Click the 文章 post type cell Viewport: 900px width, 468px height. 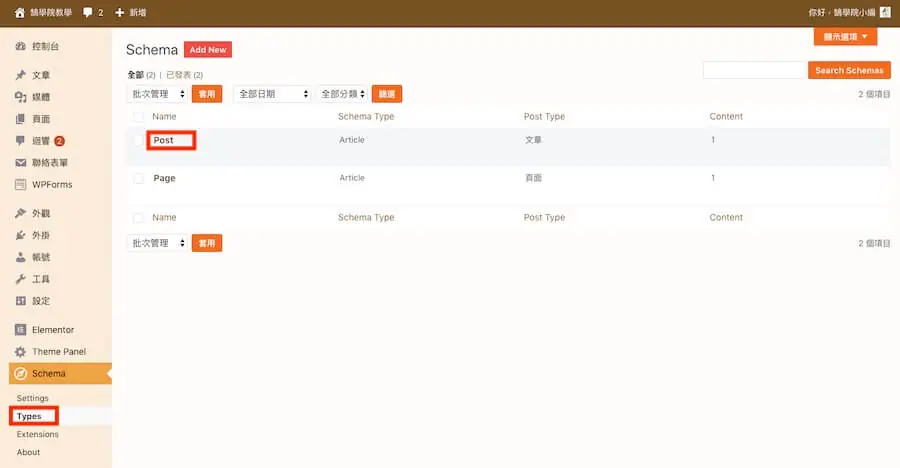click(533, 140)
